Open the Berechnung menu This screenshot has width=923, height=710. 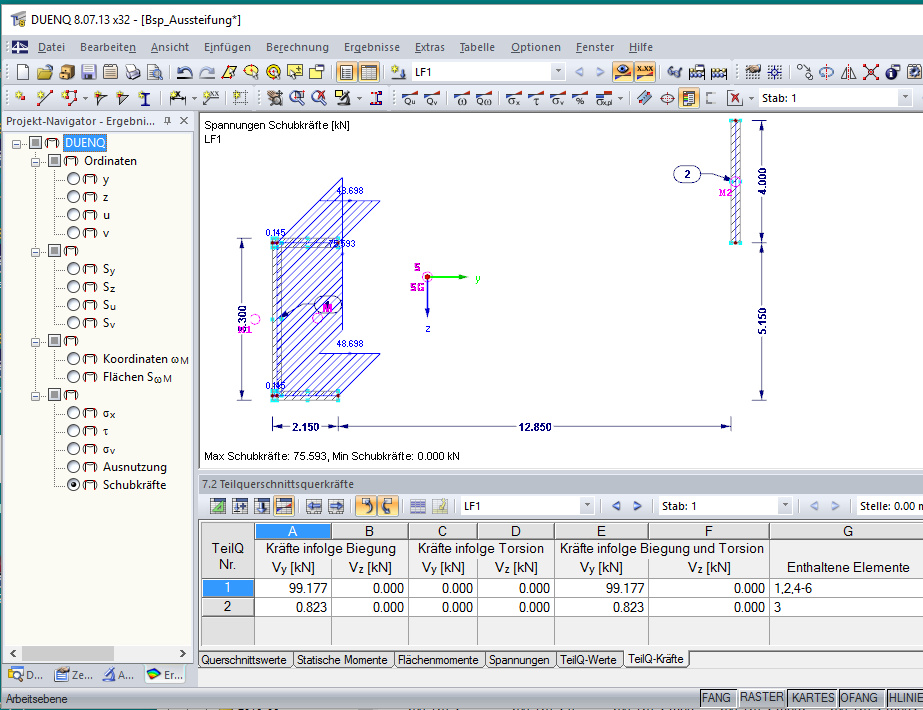[297, 47]
